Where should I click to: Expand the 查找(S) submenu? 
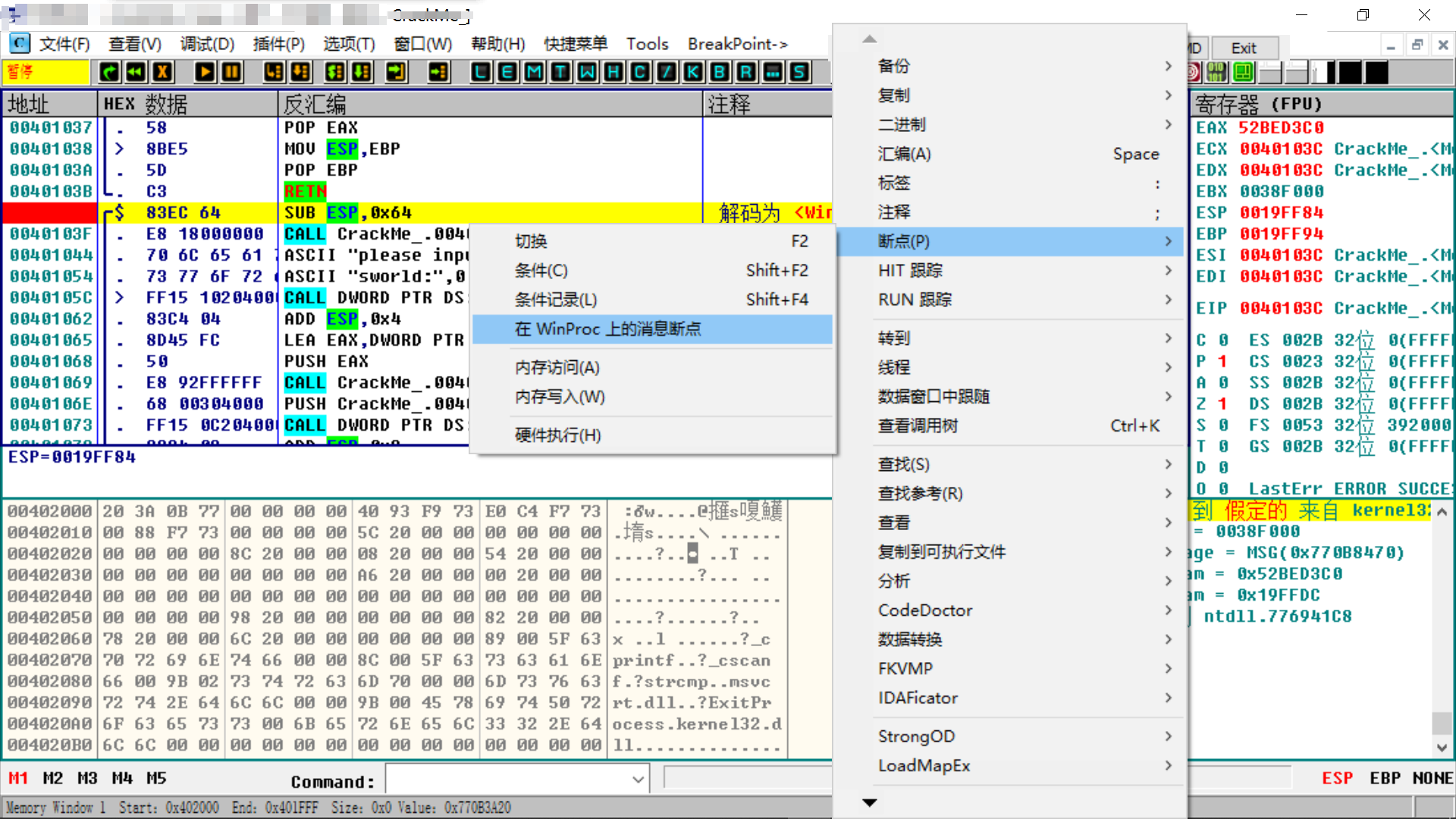[x=1009, y=464]
